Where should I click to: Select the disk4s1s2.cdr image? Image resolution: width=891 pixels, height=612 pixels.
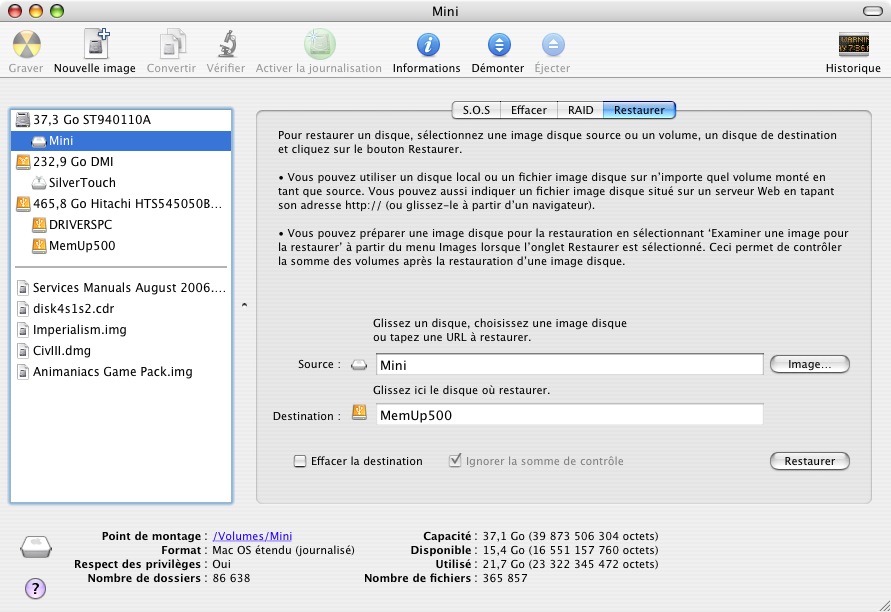121,309
